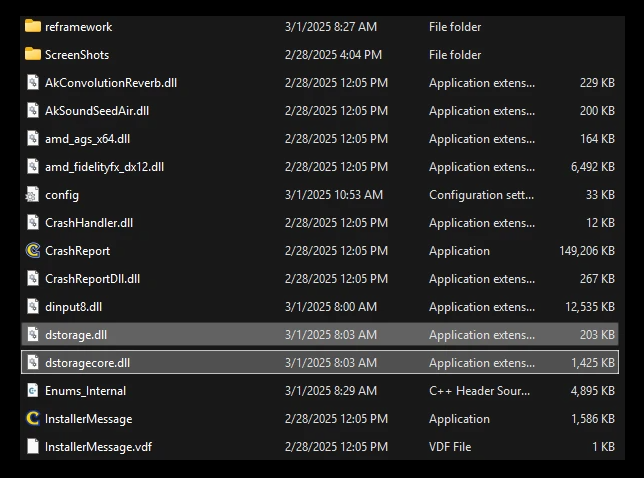This screenshot has width=644, height=478.
Task: Select the InstallerMessage application icon
Action: click(32, 419)
